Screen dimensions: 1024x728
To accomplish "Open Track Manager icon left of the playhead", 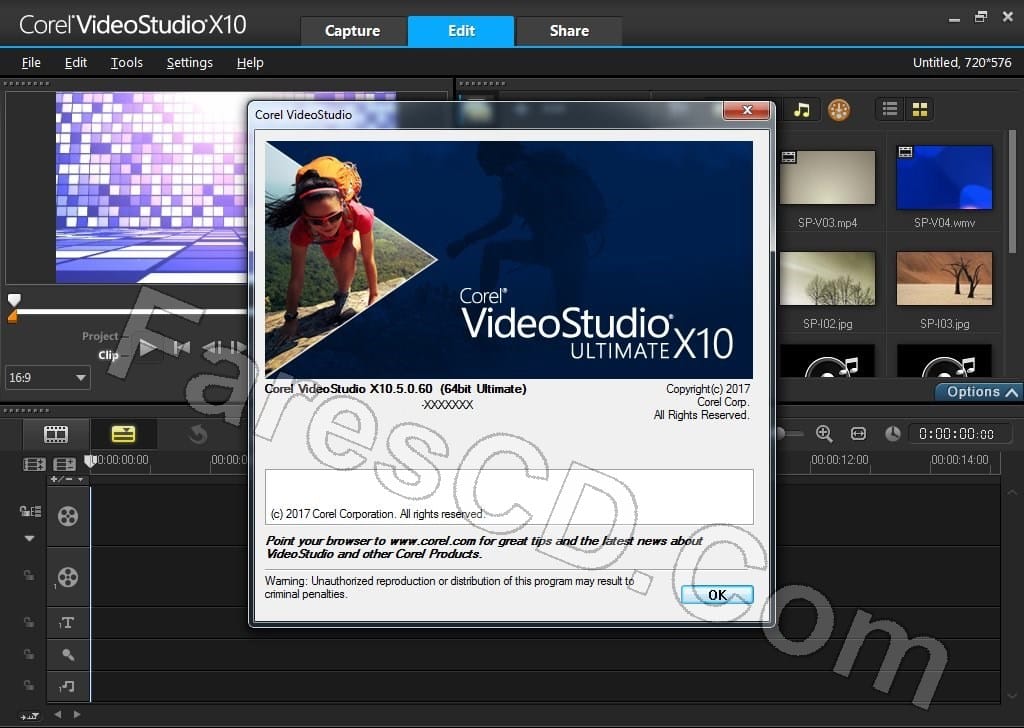I will 64,464.
